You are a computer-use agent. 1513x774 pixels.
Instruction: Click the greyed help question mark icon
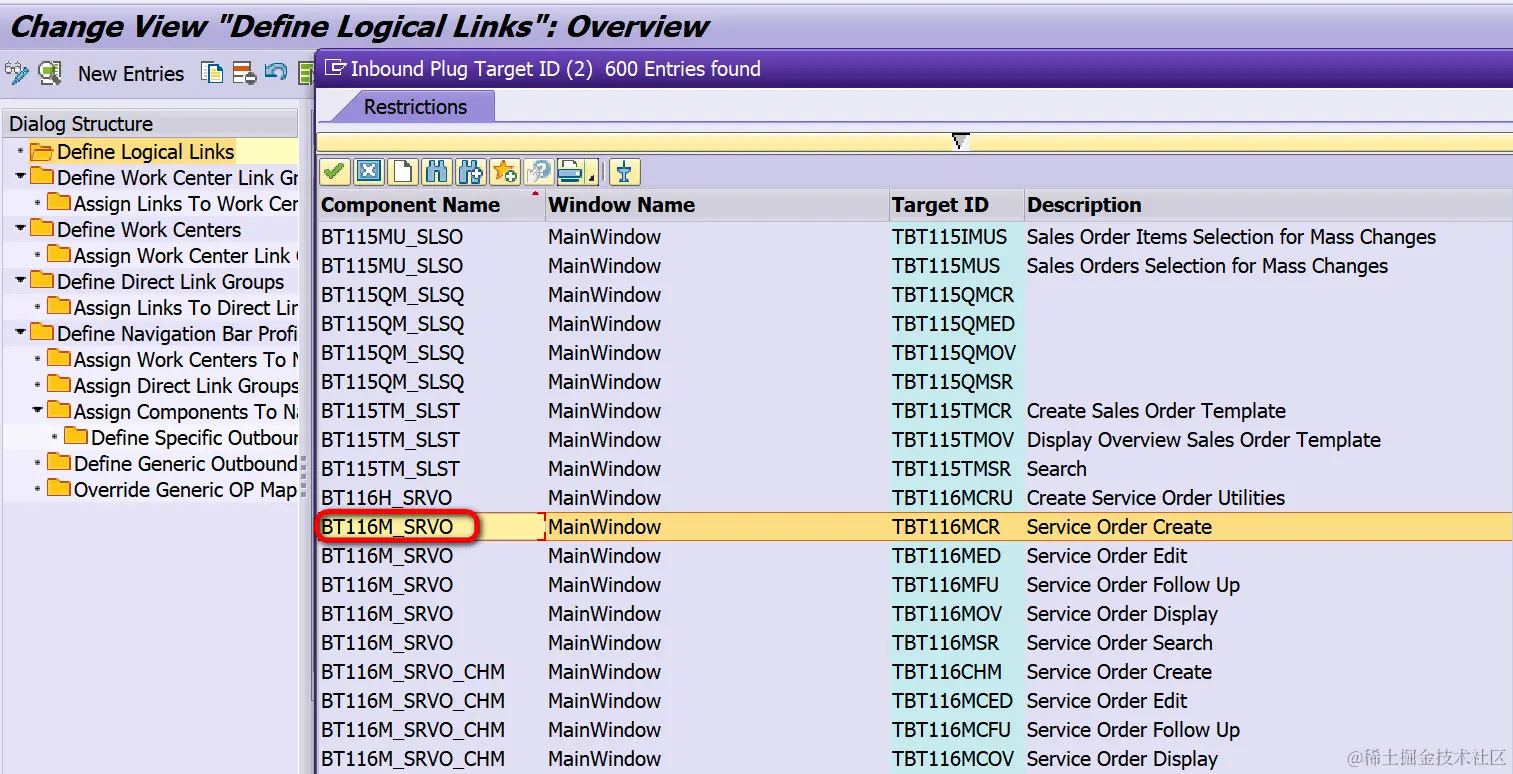pyautogui.click(x=538, y=172)
